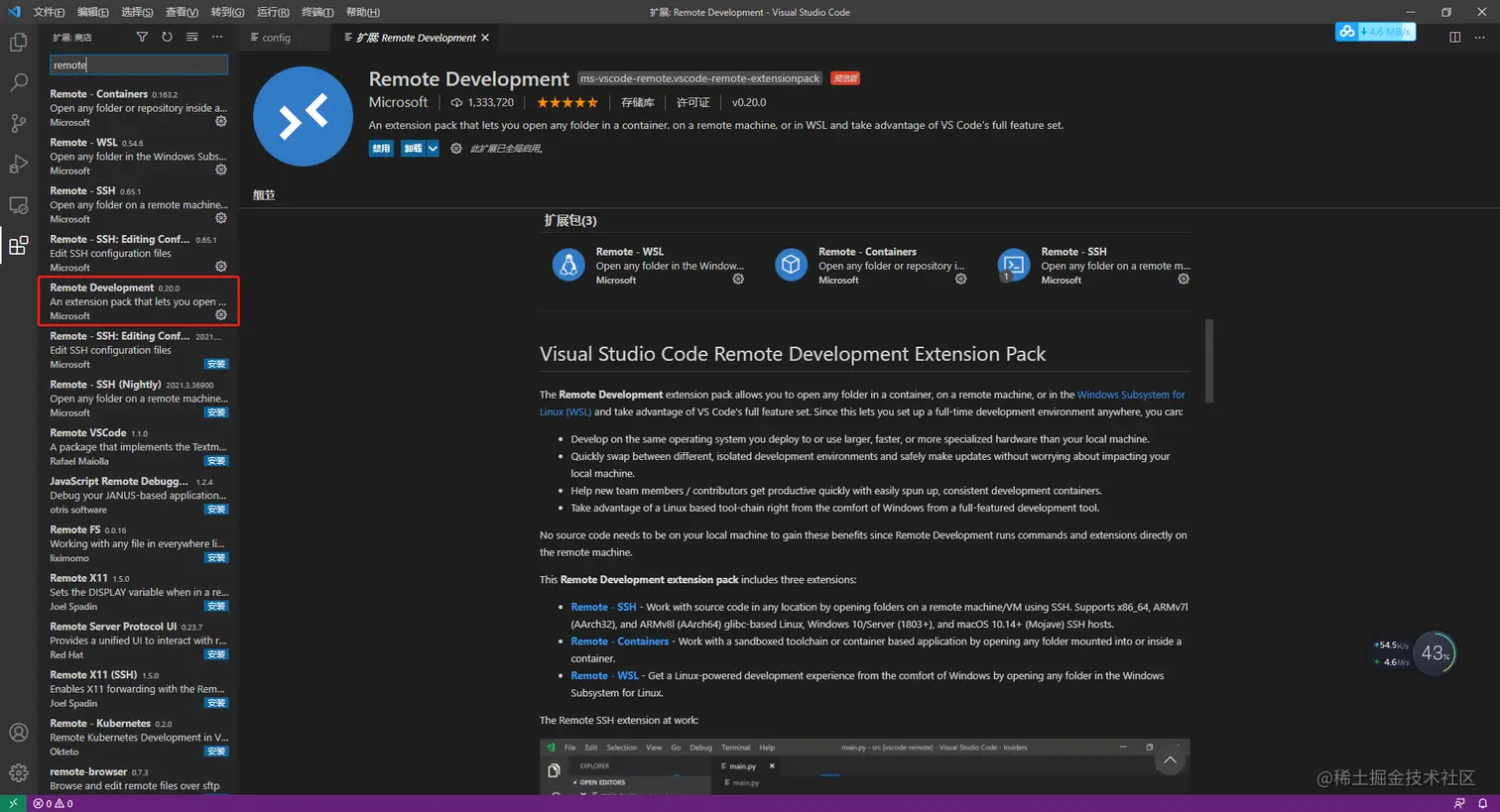Image resolution: width=1500 pixels, height=812 pixels.
Task: Uninstall the Remote Development extension
Action: [x=413, y=149]
